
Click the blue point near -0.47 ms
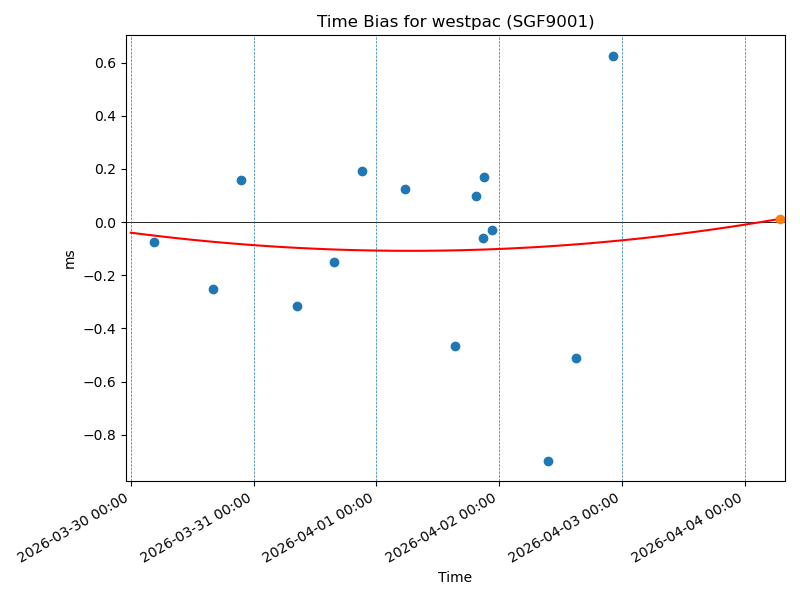point(455,346)
